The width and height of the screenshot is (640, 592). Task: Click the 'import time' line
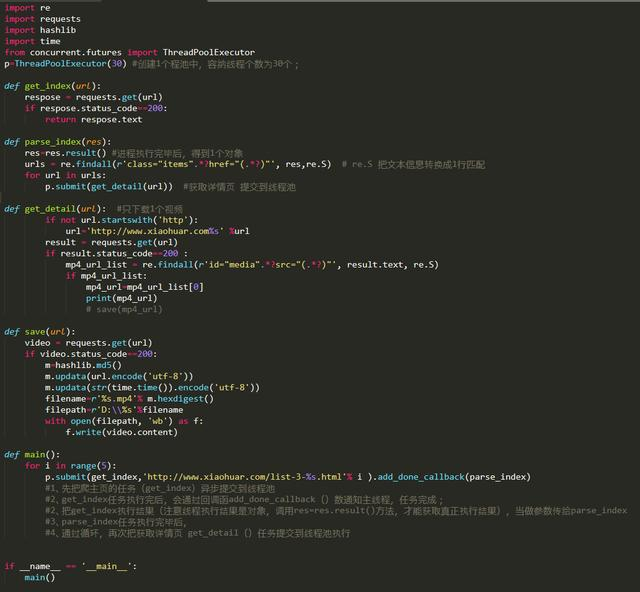(x=32, y=41)
